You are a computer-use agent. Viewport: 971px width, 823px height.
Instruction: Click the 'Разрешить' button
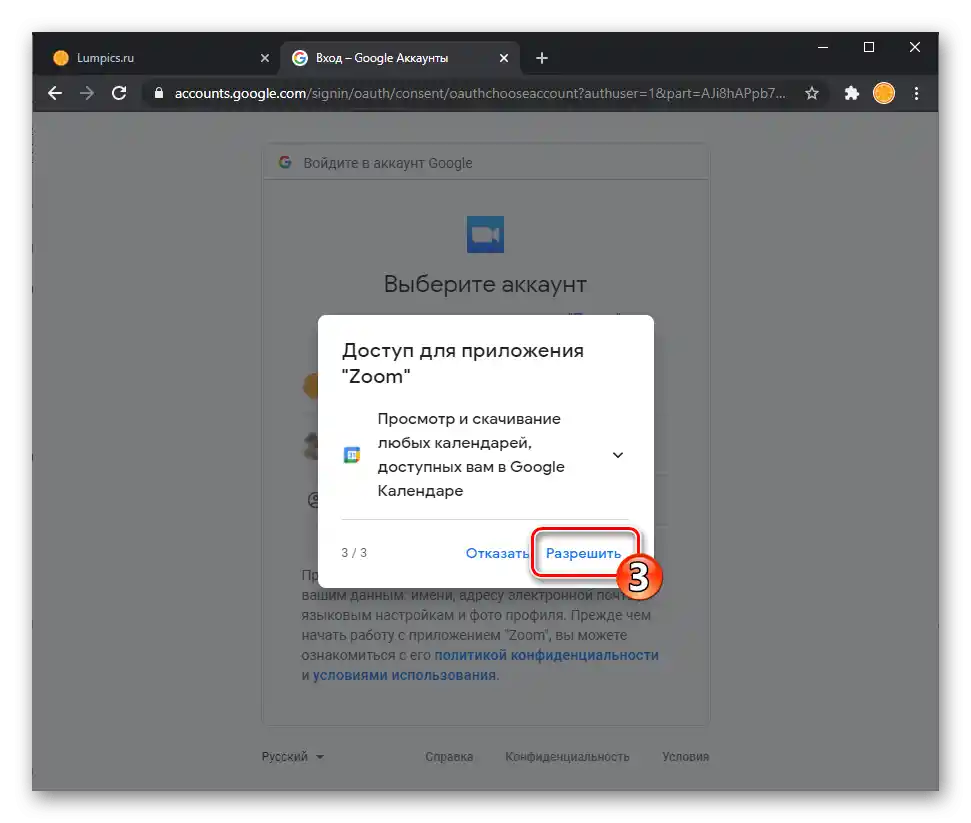tap(583, 554)
